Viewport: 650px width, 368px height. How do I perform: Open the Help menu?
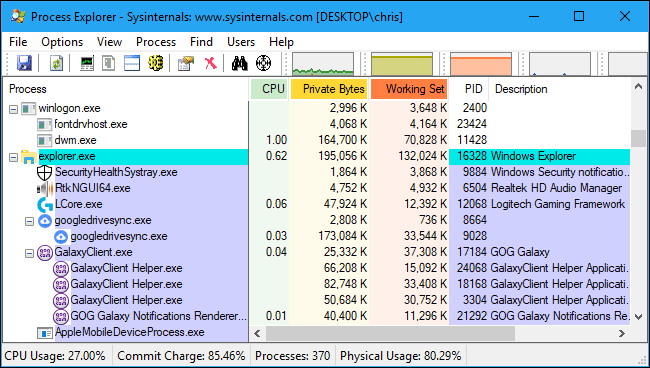coord(281,42)
